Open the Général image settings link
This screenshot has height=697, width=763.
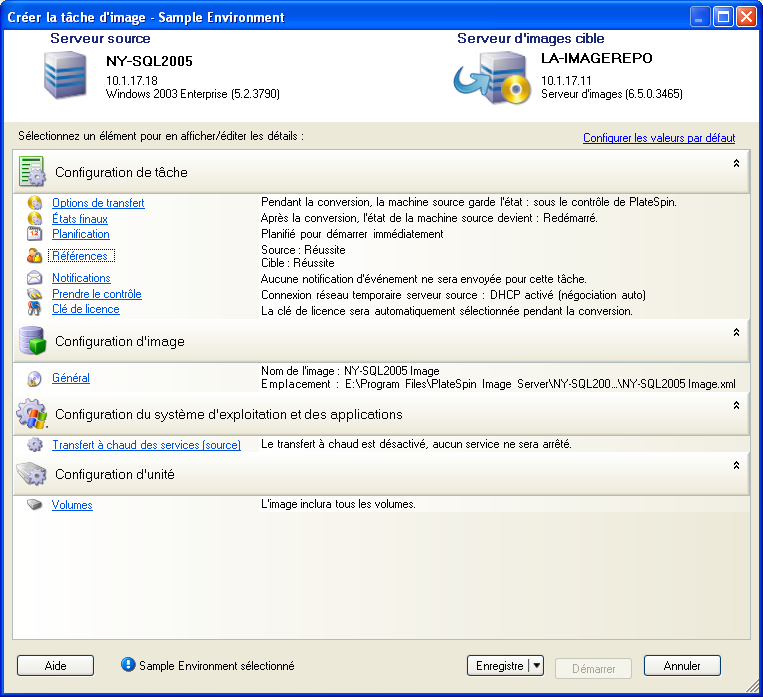click(x=71, y=378)
